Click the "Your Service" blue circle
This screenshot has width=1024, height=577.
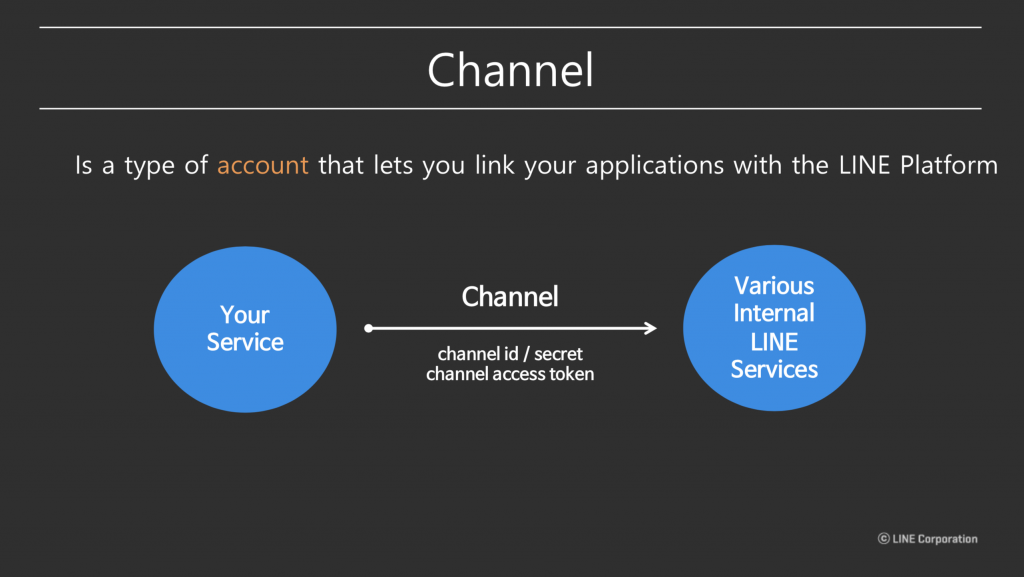click(x=245, y=329)
